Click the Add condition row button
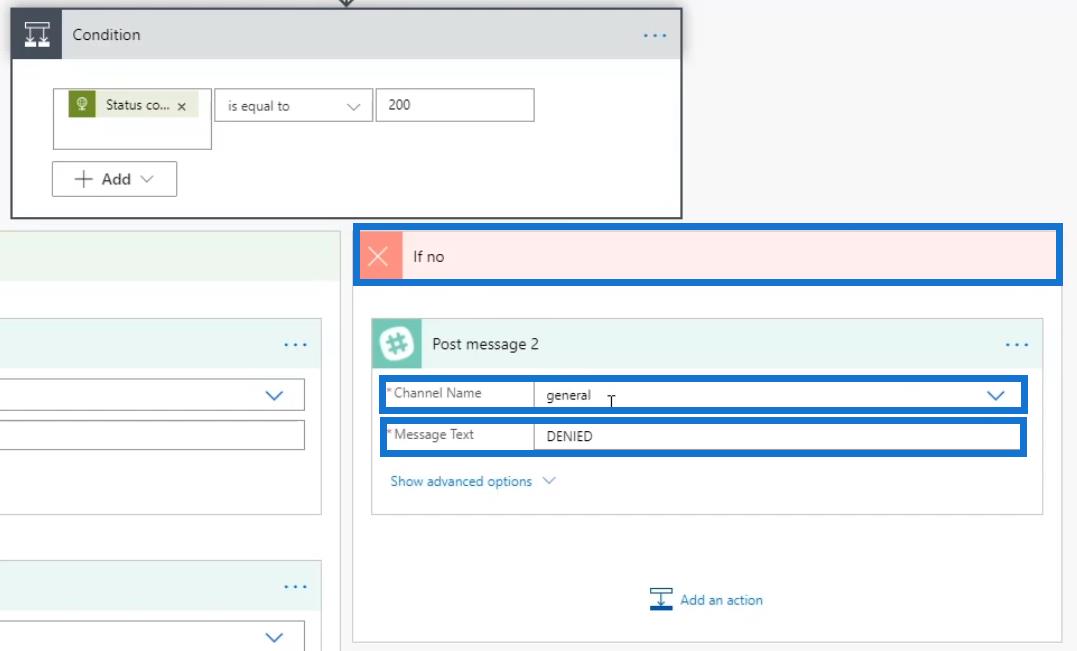This screenshot has width=1077, height=651. pos(114,179)
